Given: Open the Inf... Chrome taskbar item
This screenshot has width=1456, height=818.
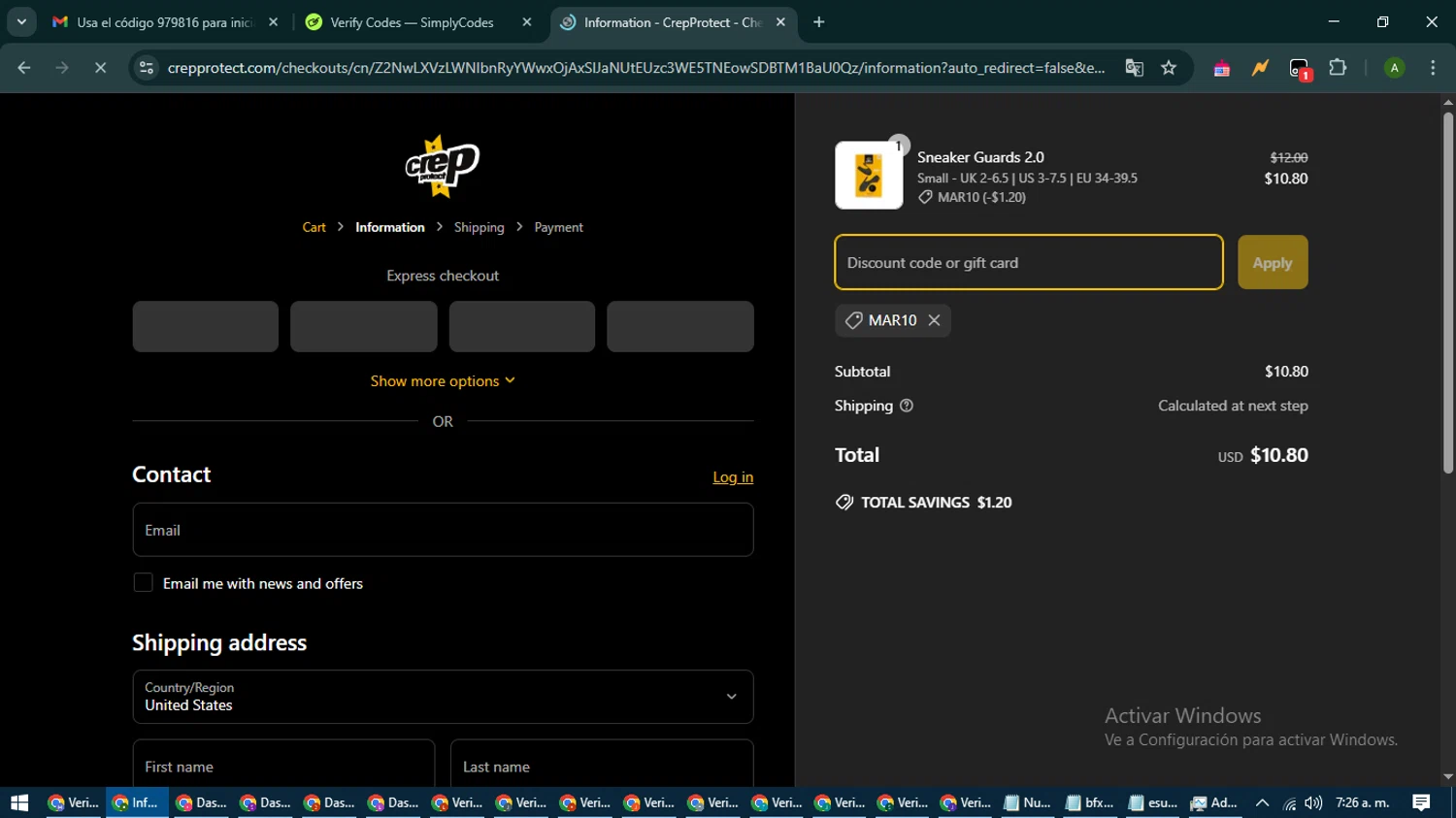Looking at the screenshot, I should [x=136, y=802].
